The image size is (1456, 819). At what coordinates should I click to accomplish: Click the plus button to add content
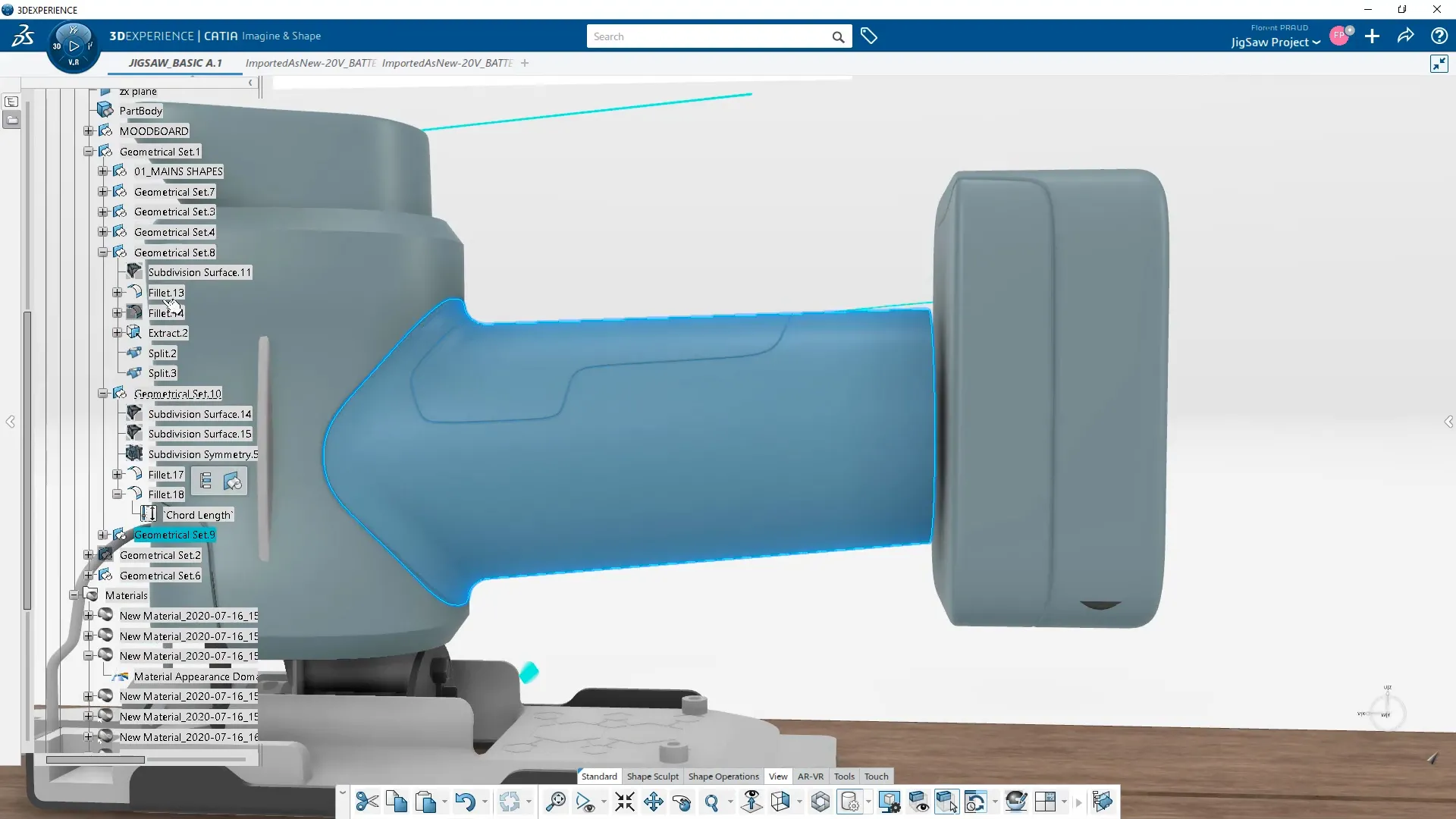(x=1373, y=36)
